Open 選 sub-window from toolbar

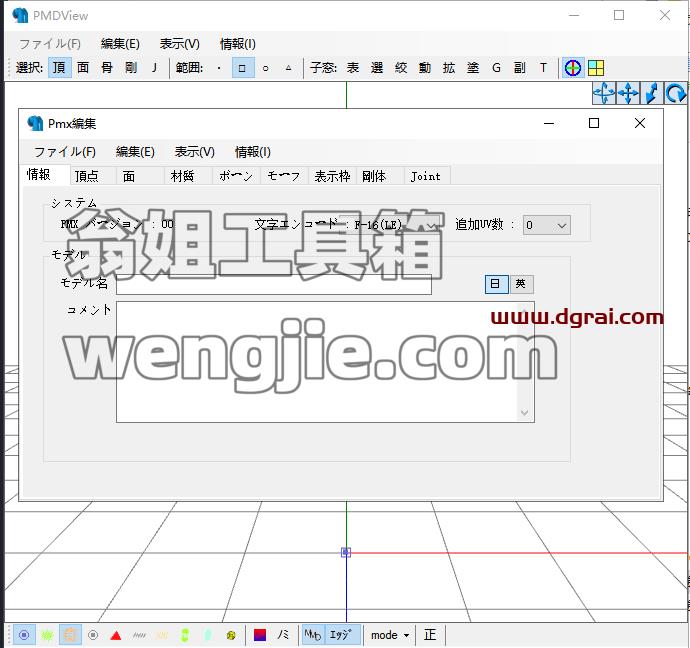377,68
